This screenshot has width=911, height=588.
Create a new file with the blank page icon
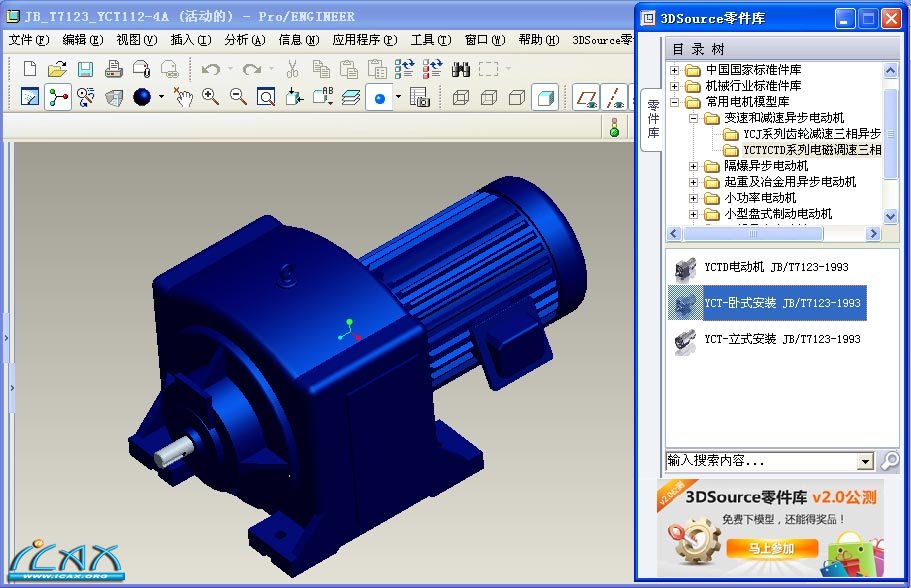(x=30, y=69)
